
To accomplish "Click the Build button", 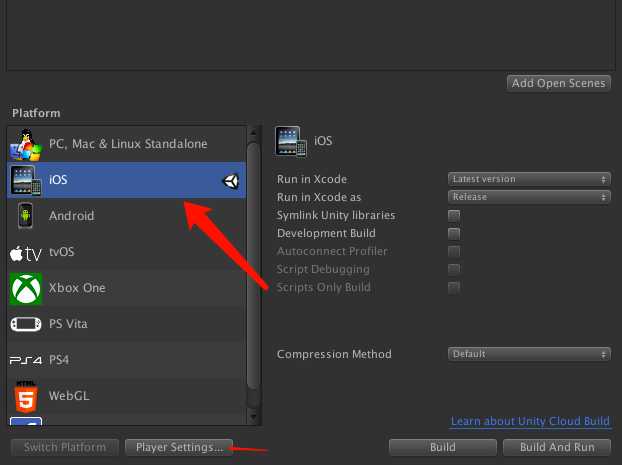I will [443, 448].
